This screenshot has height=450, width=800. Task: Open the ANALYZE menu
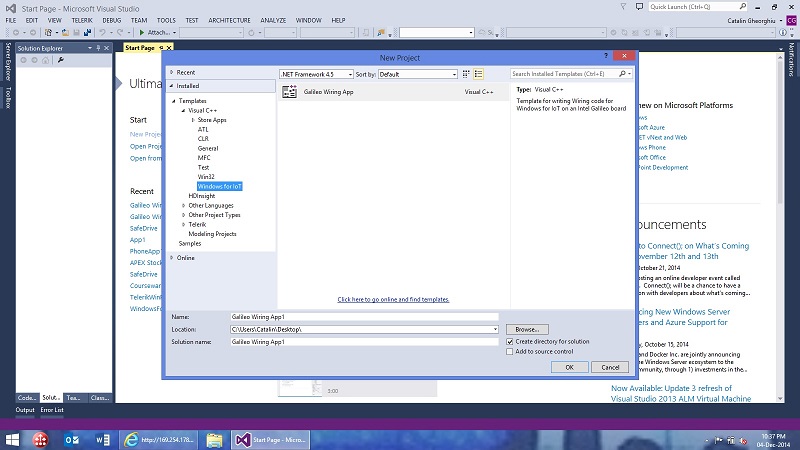pyautogui.click(x=273, y=20)
